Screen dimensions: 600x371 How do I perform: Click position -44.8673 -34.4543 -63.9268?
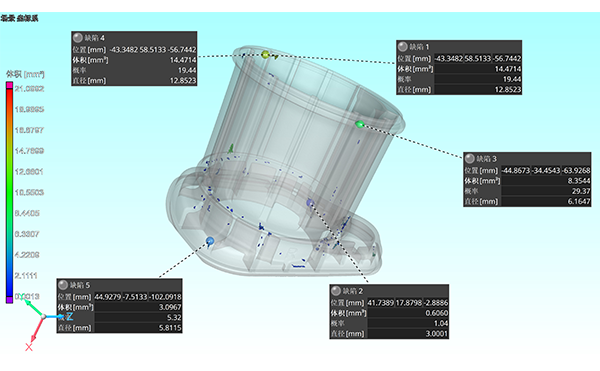point(546,170)
